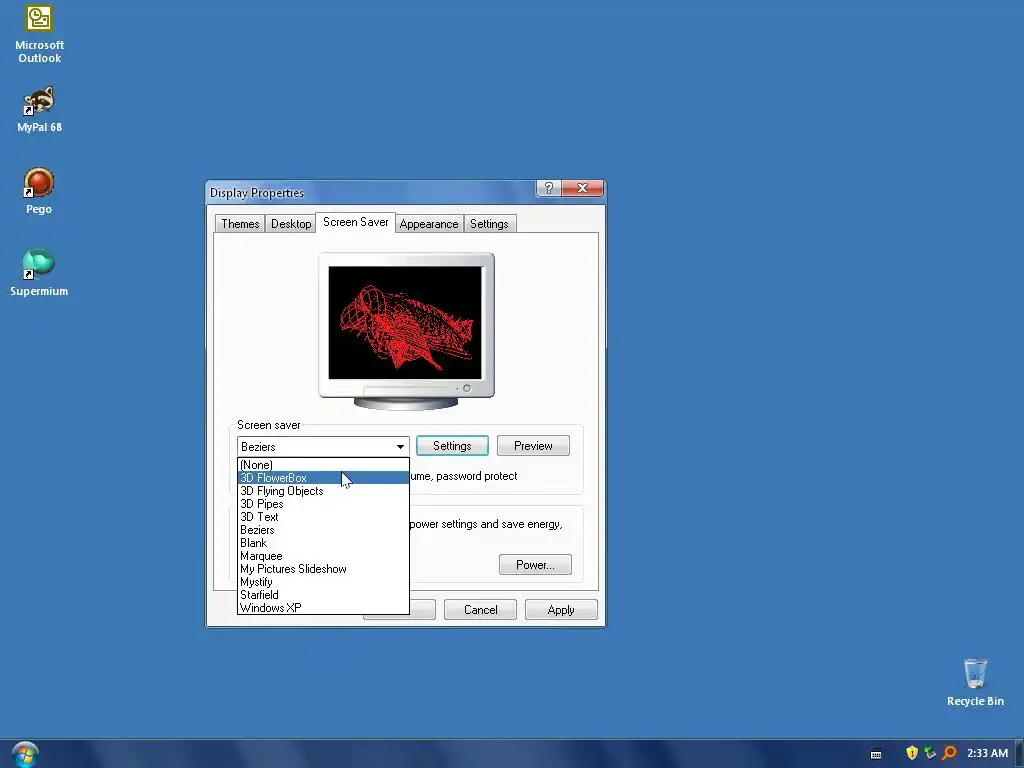Pick the Starfield screen saver
The image size is (1024, 768).
tap(323, 595)
